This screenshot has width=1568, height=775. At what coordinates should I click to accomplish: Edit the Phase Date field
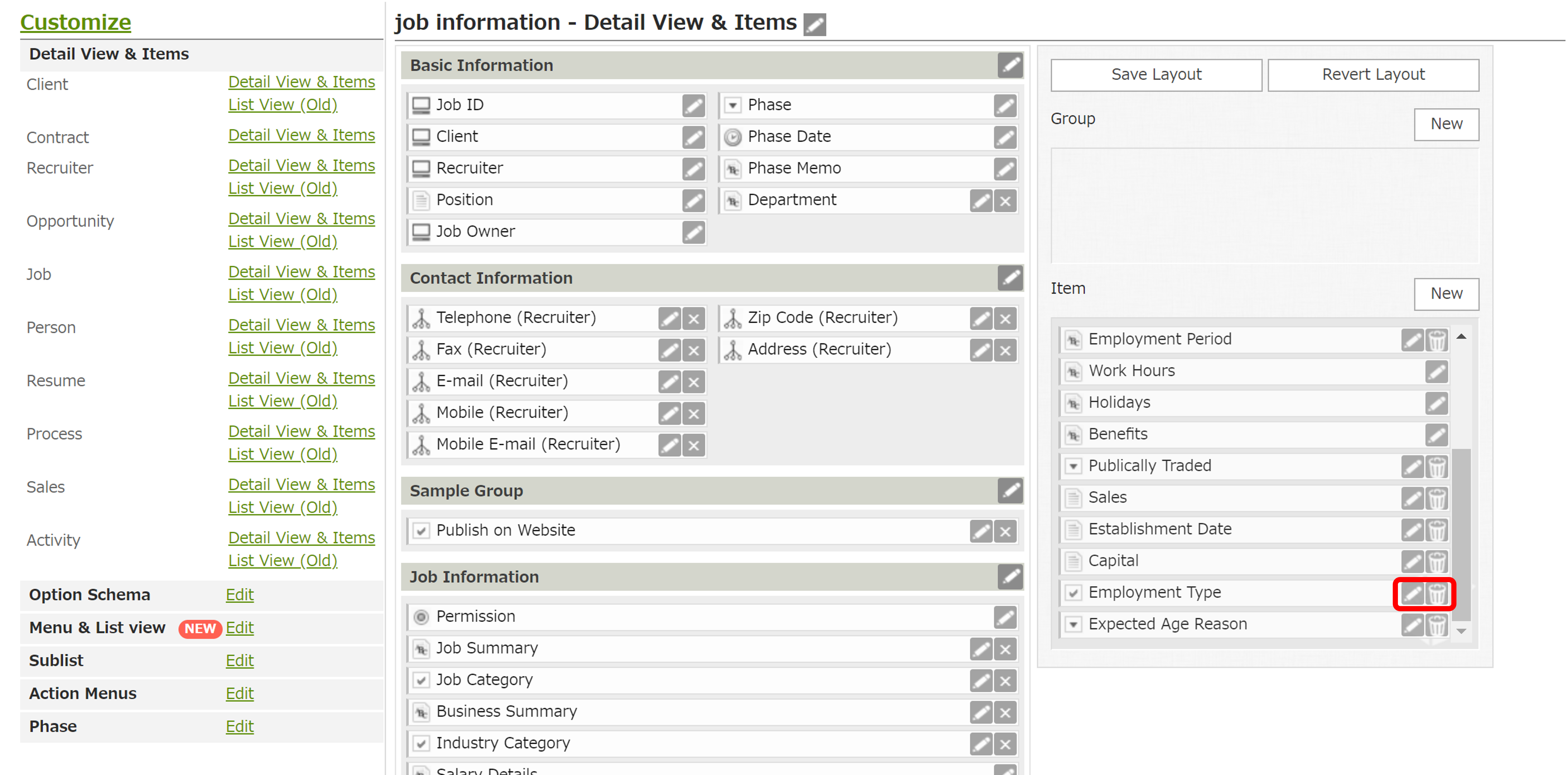point(1005,137)
